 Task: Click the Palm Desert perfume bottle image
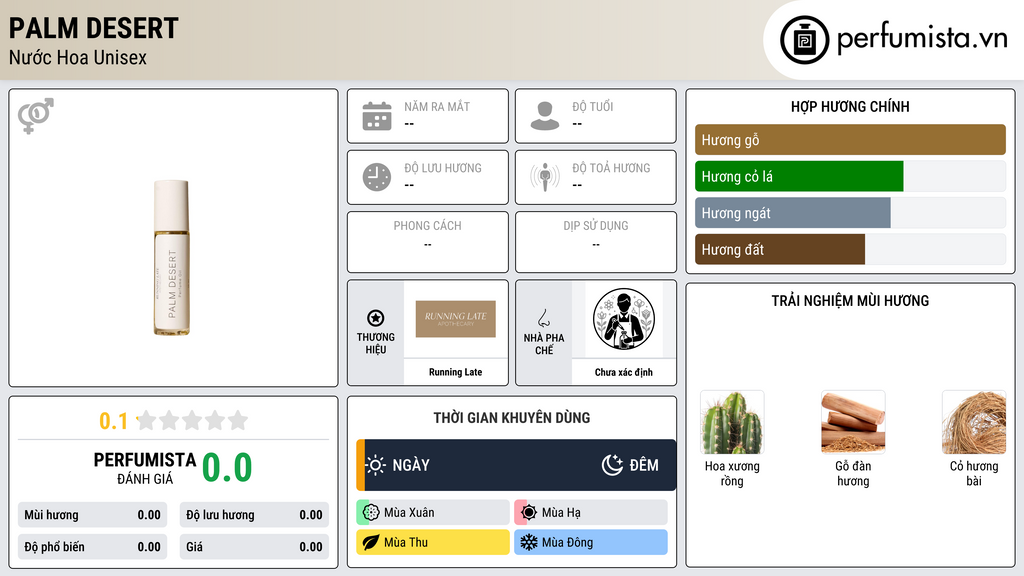(x=172, y=258)
